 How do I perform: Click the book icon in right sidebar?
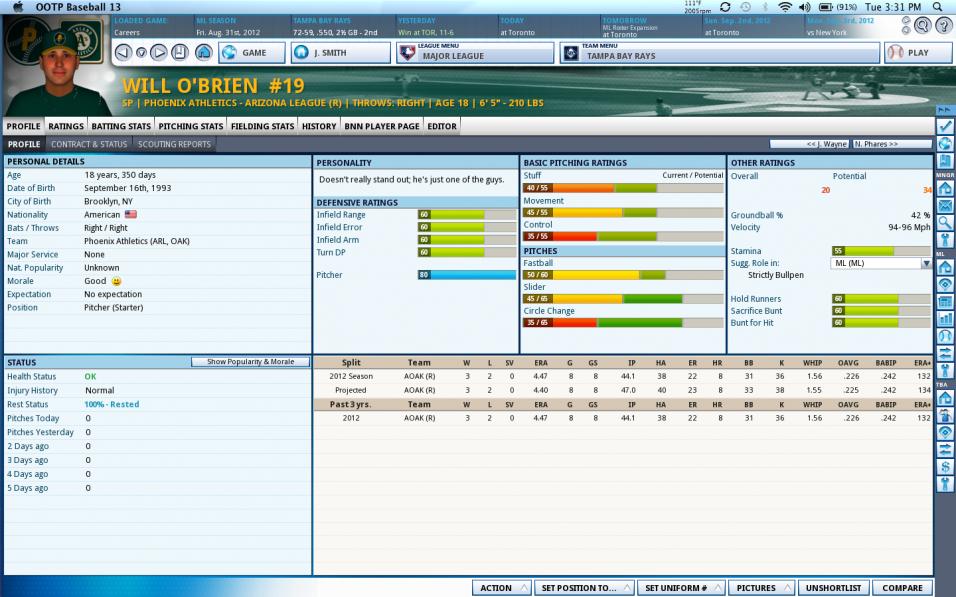pyautogui.click(x=945, y=161)
